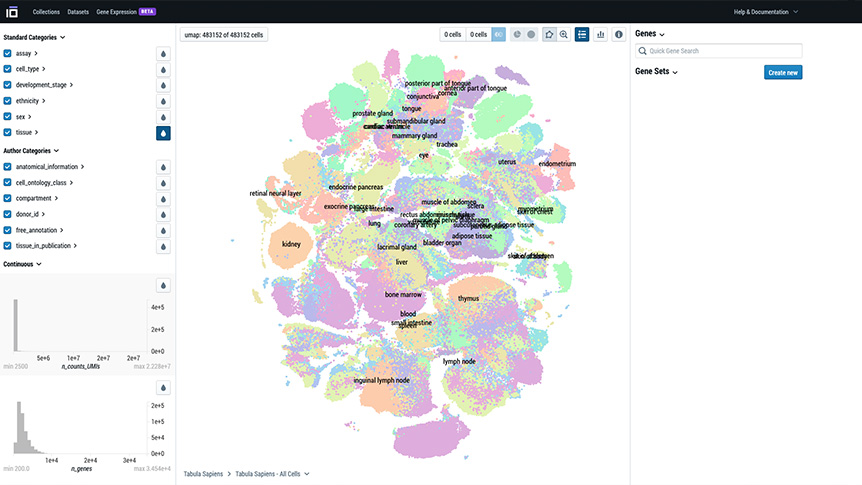The width and height of the screenshot is (862, 485).
Task: Expand the compartment category
Action: [36, 198]
